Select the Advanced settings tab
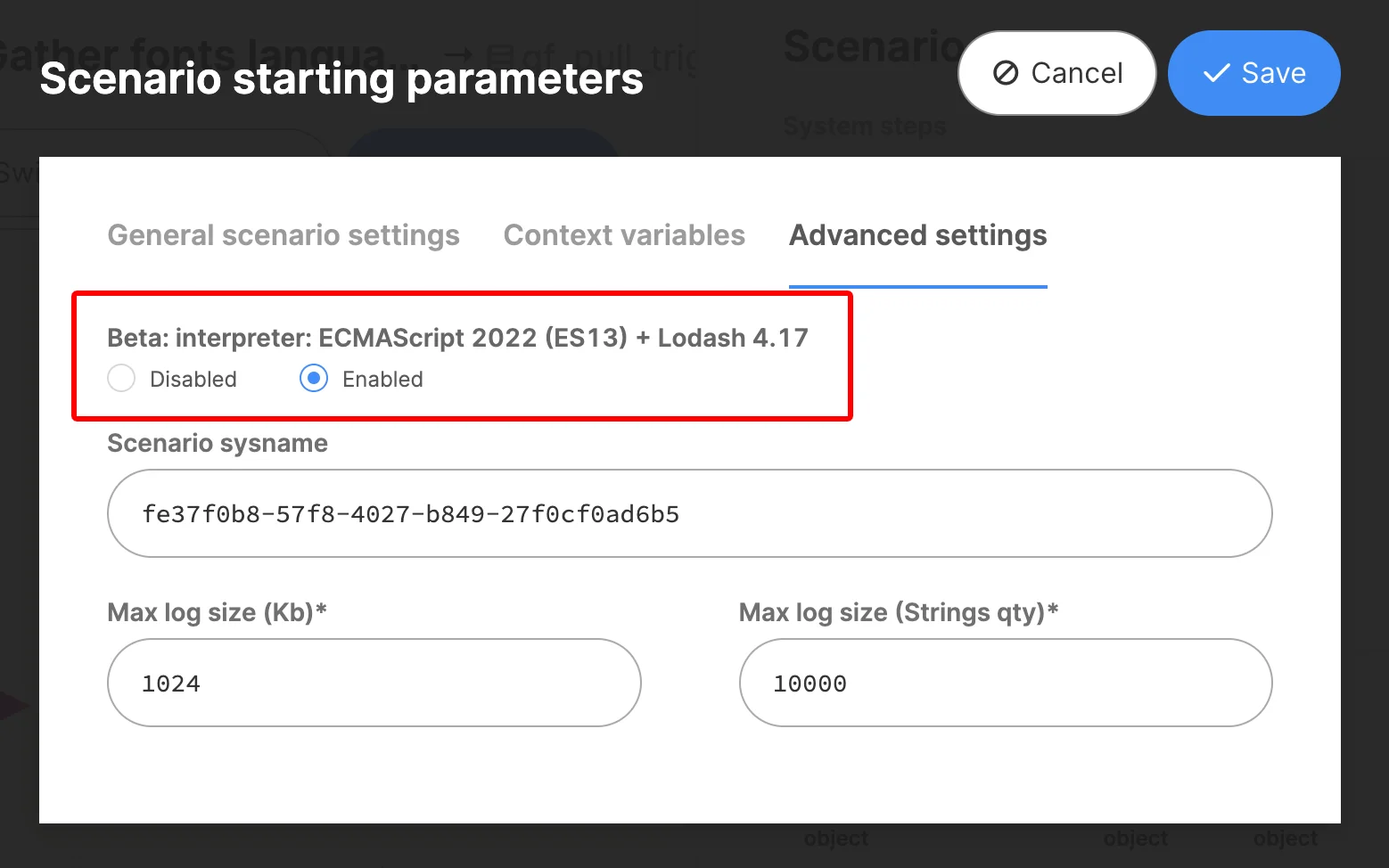1389x868 pixels. [x=917, y=235]
